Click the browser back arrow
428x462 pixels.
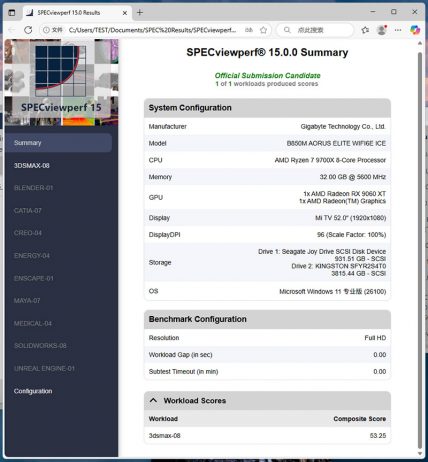[x=12, y=30]
